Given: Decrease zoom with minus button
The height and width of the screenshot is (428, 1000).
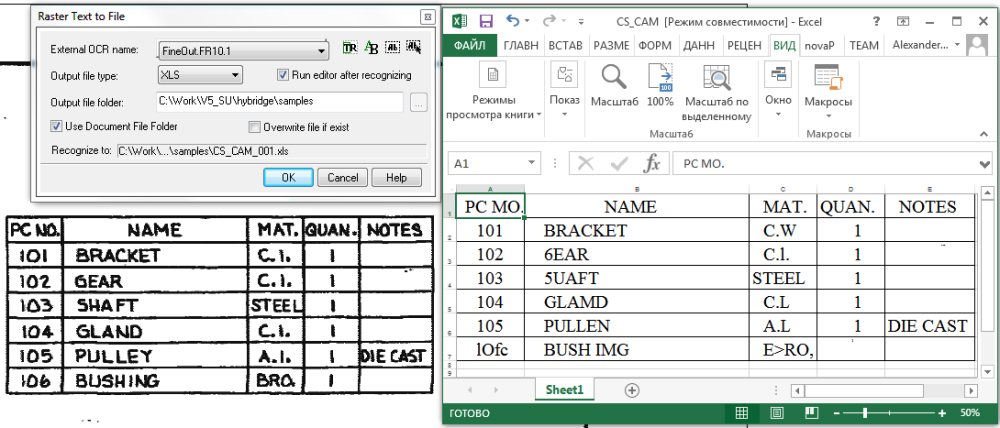Looking at the screenshot, I should (x=837, y=413).
